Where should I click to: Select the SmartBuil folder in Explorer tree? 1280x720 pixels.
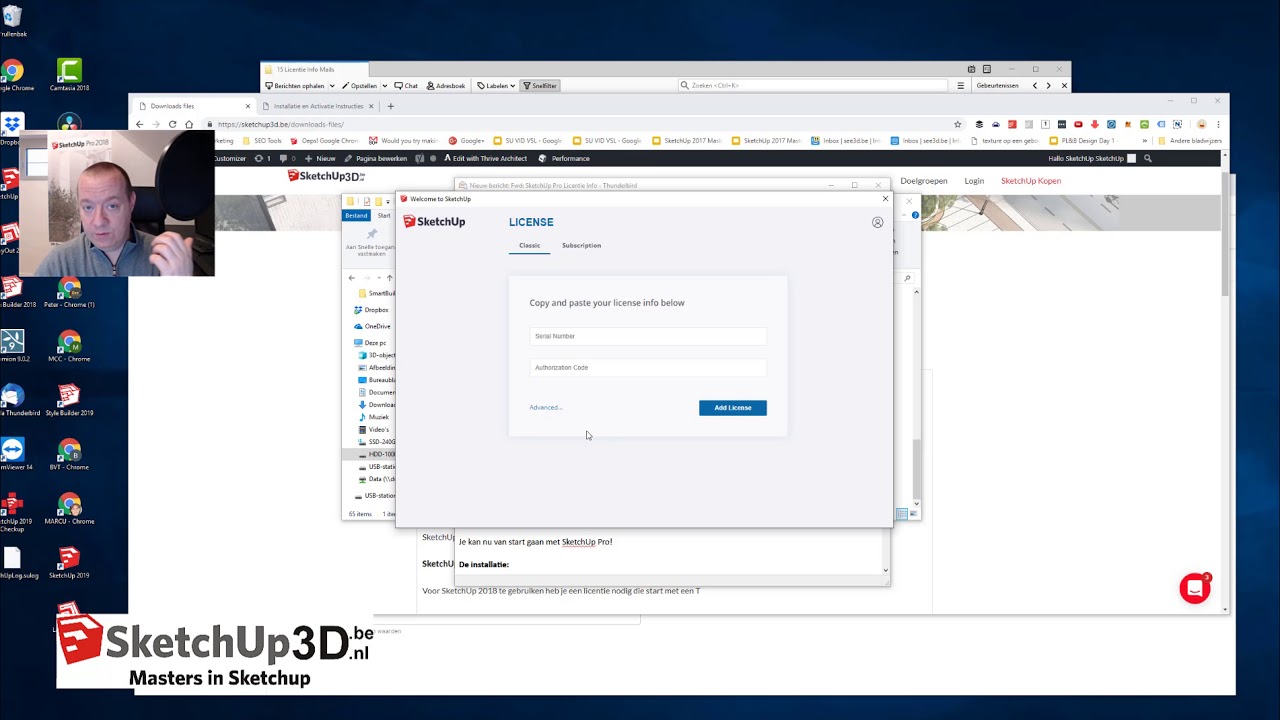[377, 293]
